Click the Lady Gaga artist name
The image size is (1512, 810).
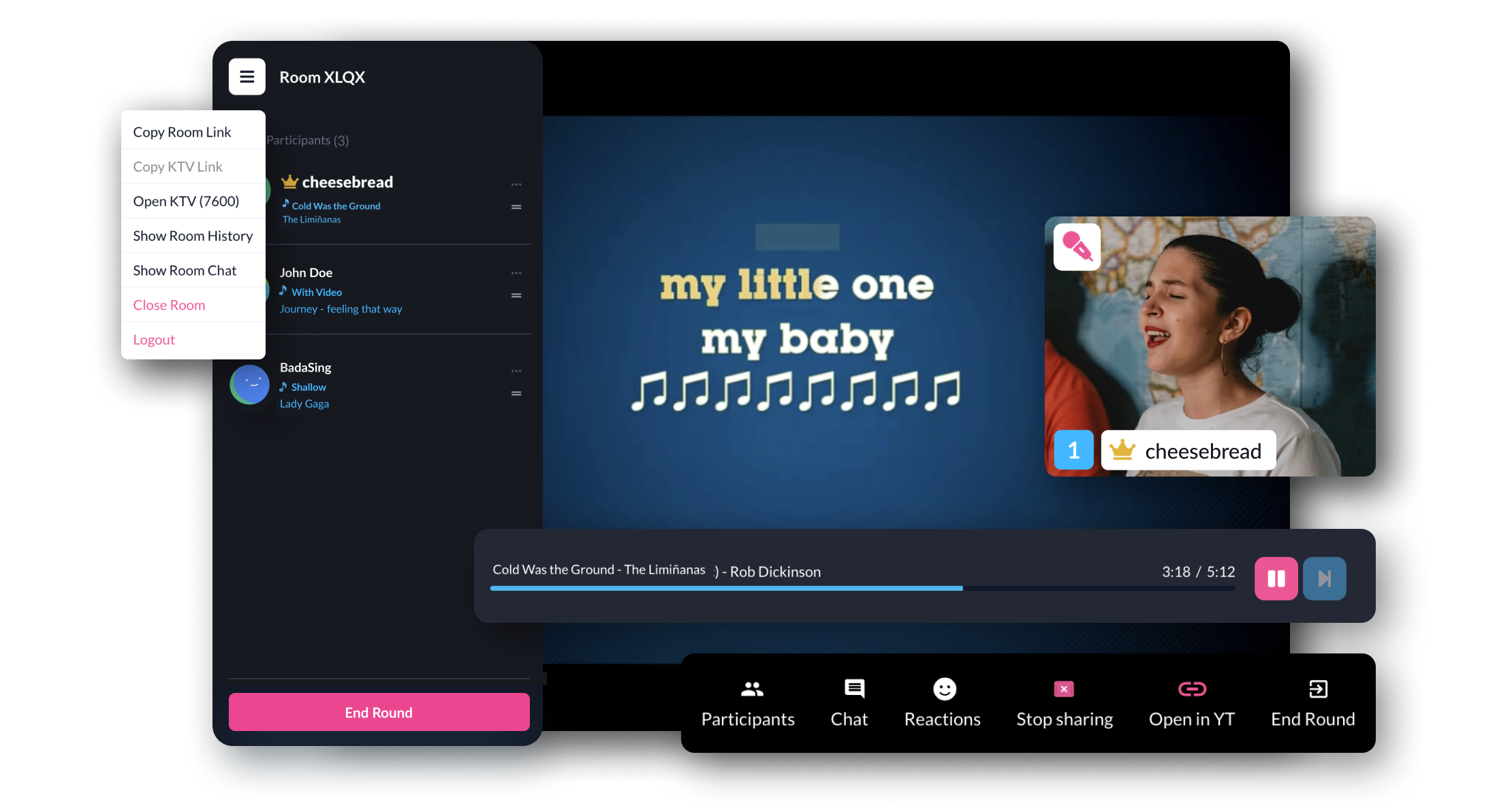click(x=304, y=404)
